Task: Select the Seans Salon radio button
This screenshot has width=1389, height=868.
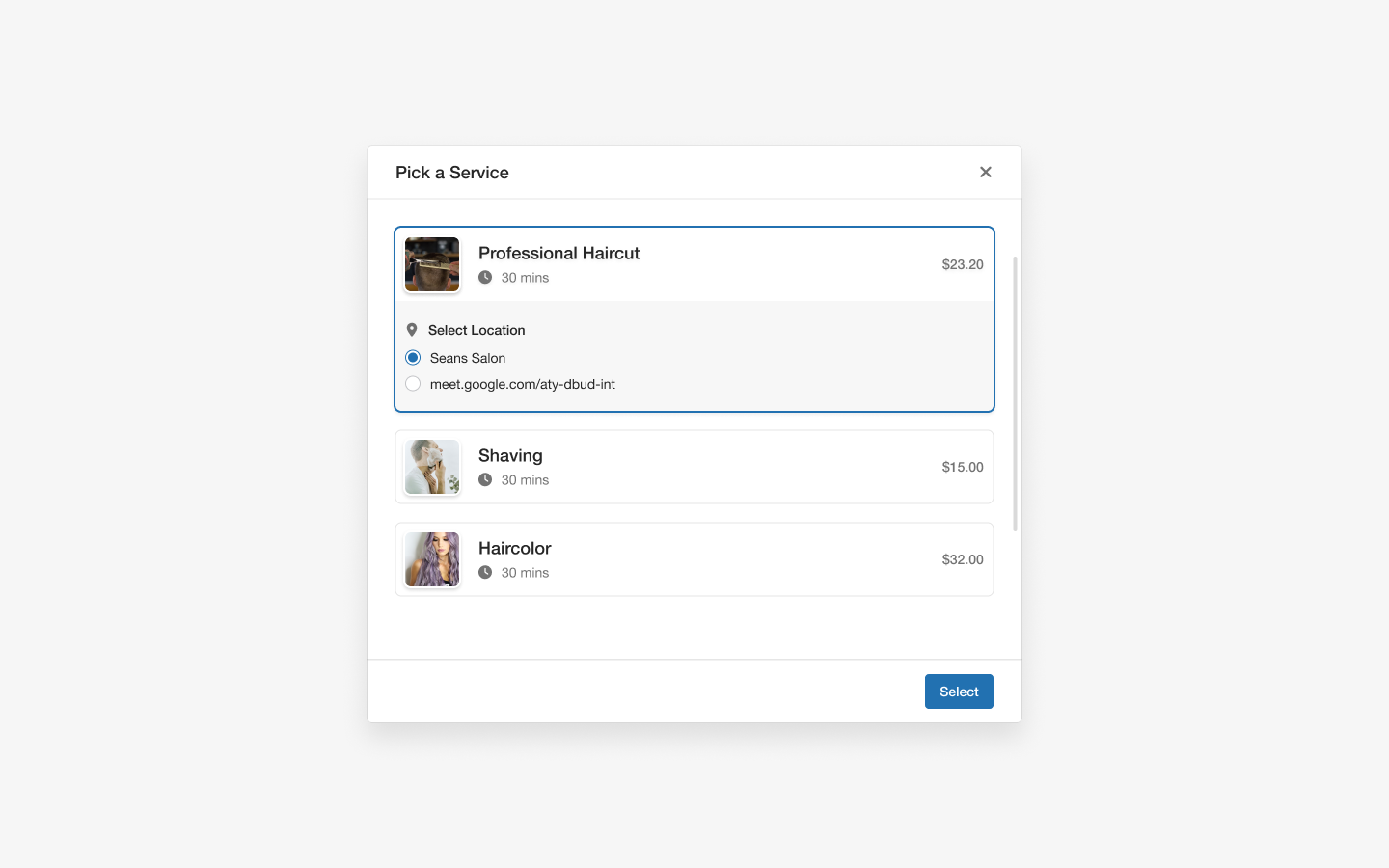Action: (413, 358)
